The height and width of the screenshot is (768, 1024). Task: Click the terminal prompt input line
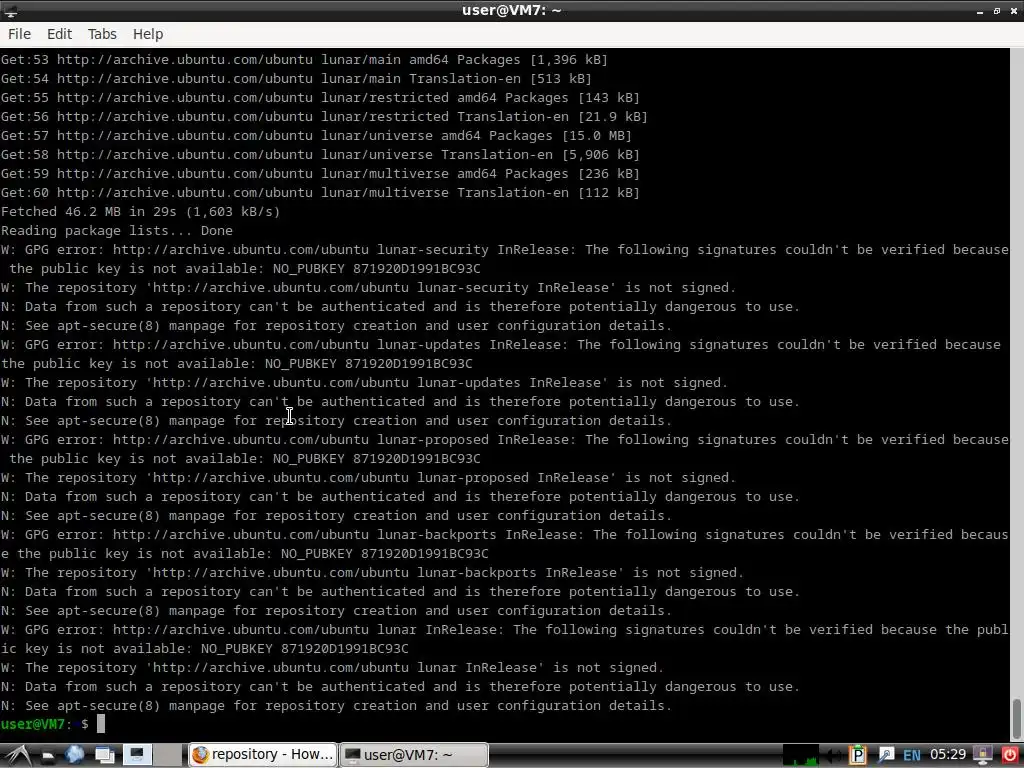point(505,724)
